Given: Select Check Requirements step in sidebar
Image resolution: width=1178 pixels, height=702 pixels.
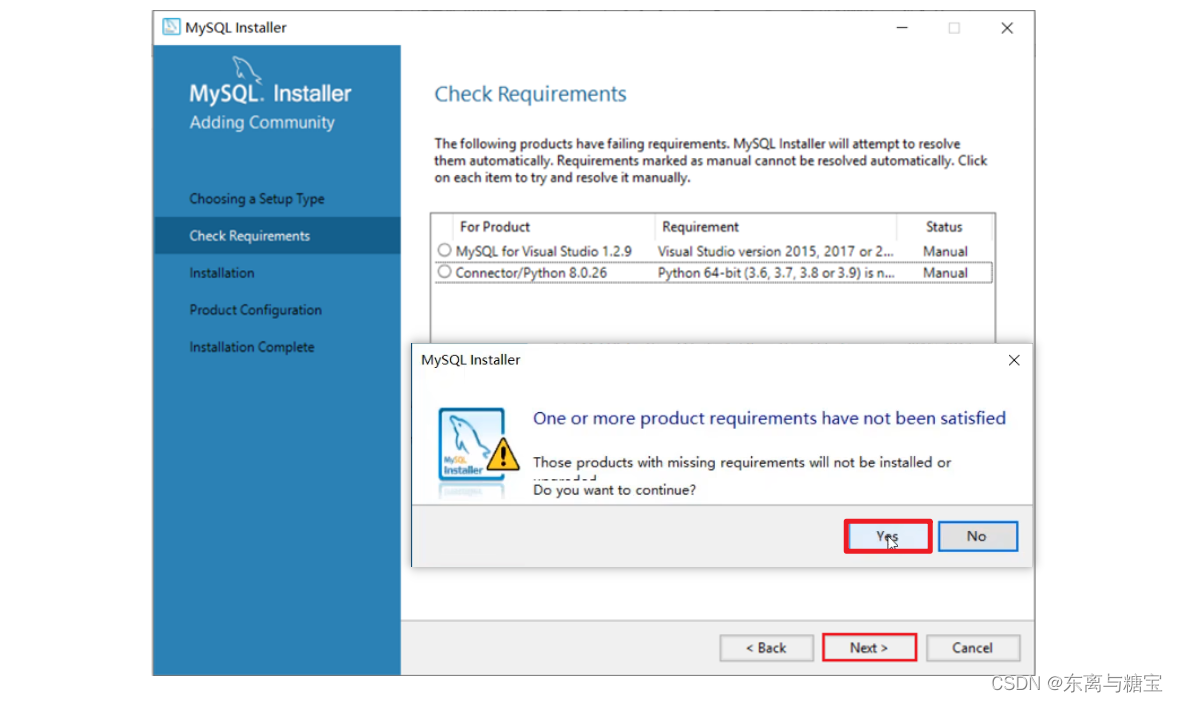Looking at the screenshot, I should (276, 235).
